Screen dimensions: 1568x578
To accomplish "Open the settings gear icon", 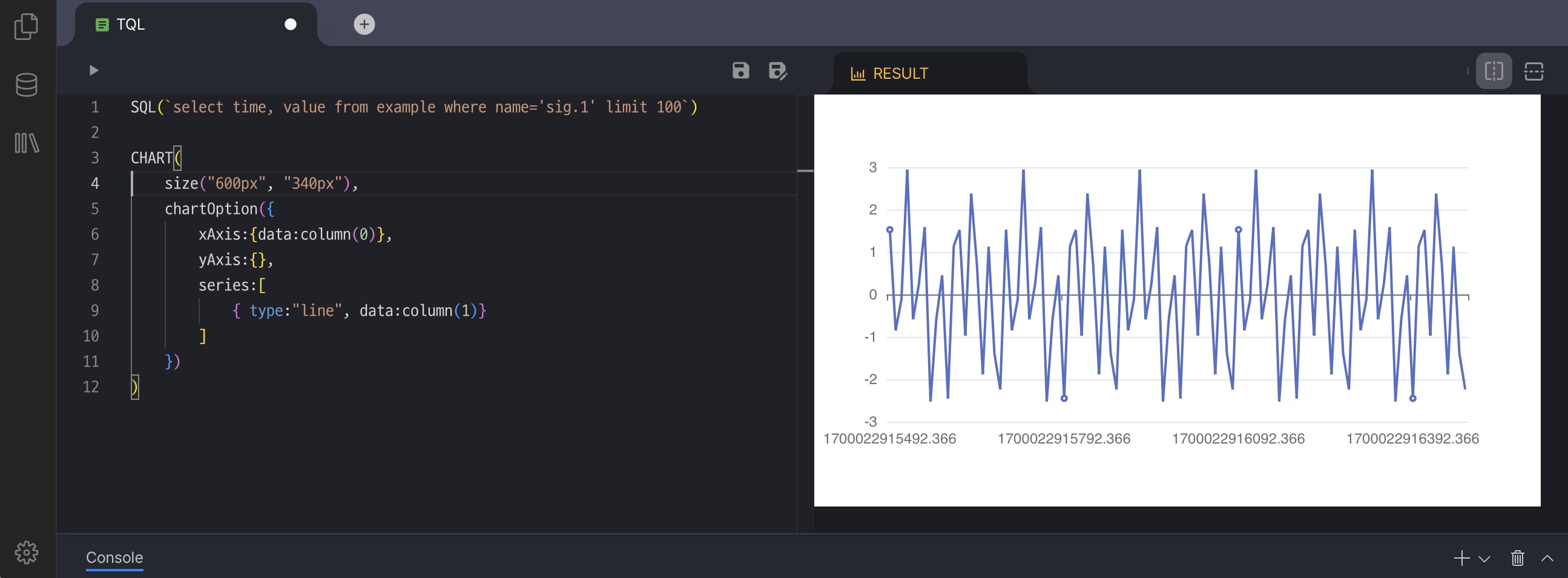I will (26, 552).
